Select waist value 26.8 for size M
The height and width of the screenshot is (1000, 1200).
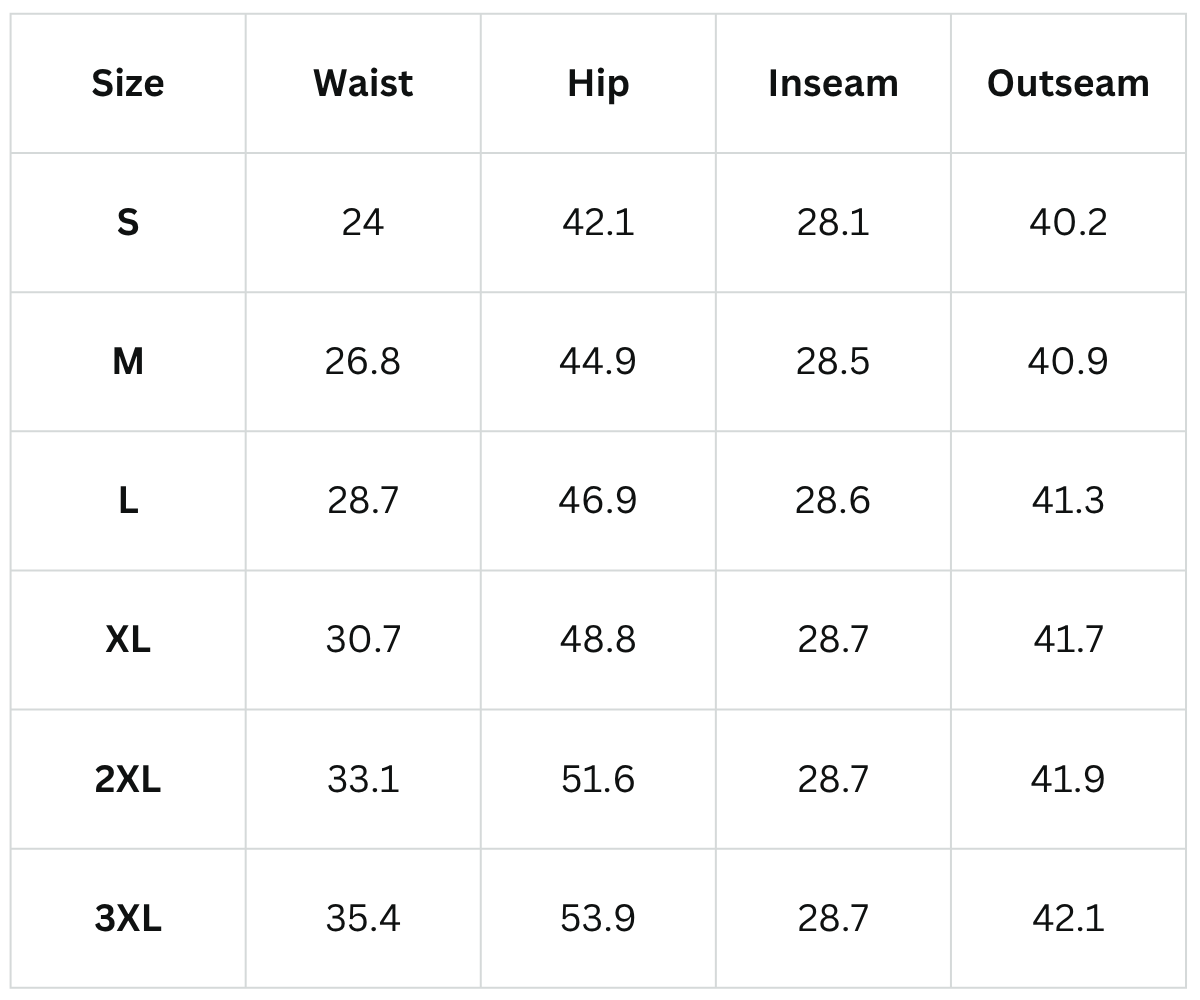point(363,361)
